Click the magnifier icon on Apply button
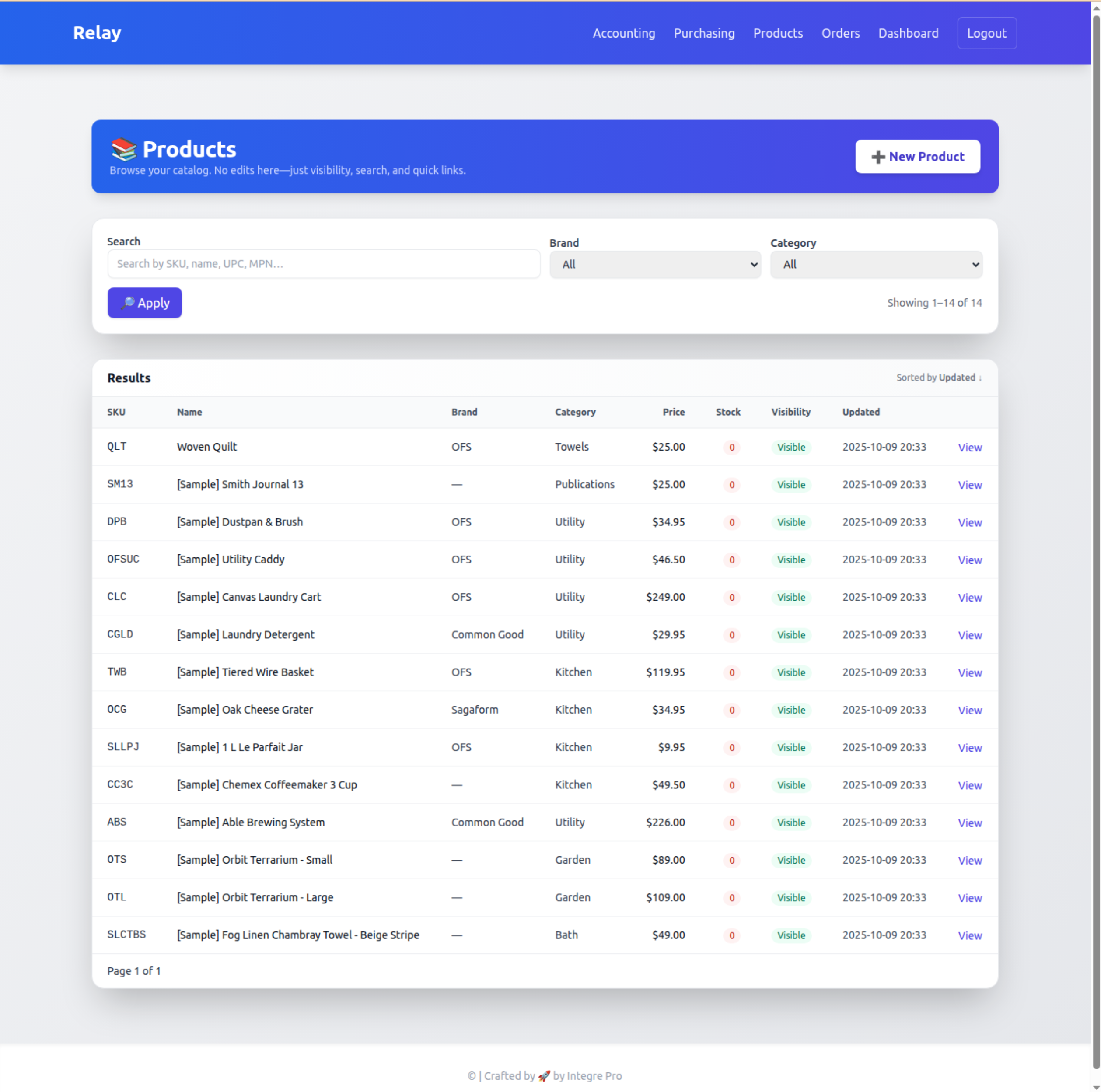The image size is (1101, 1092). point(128,303)
